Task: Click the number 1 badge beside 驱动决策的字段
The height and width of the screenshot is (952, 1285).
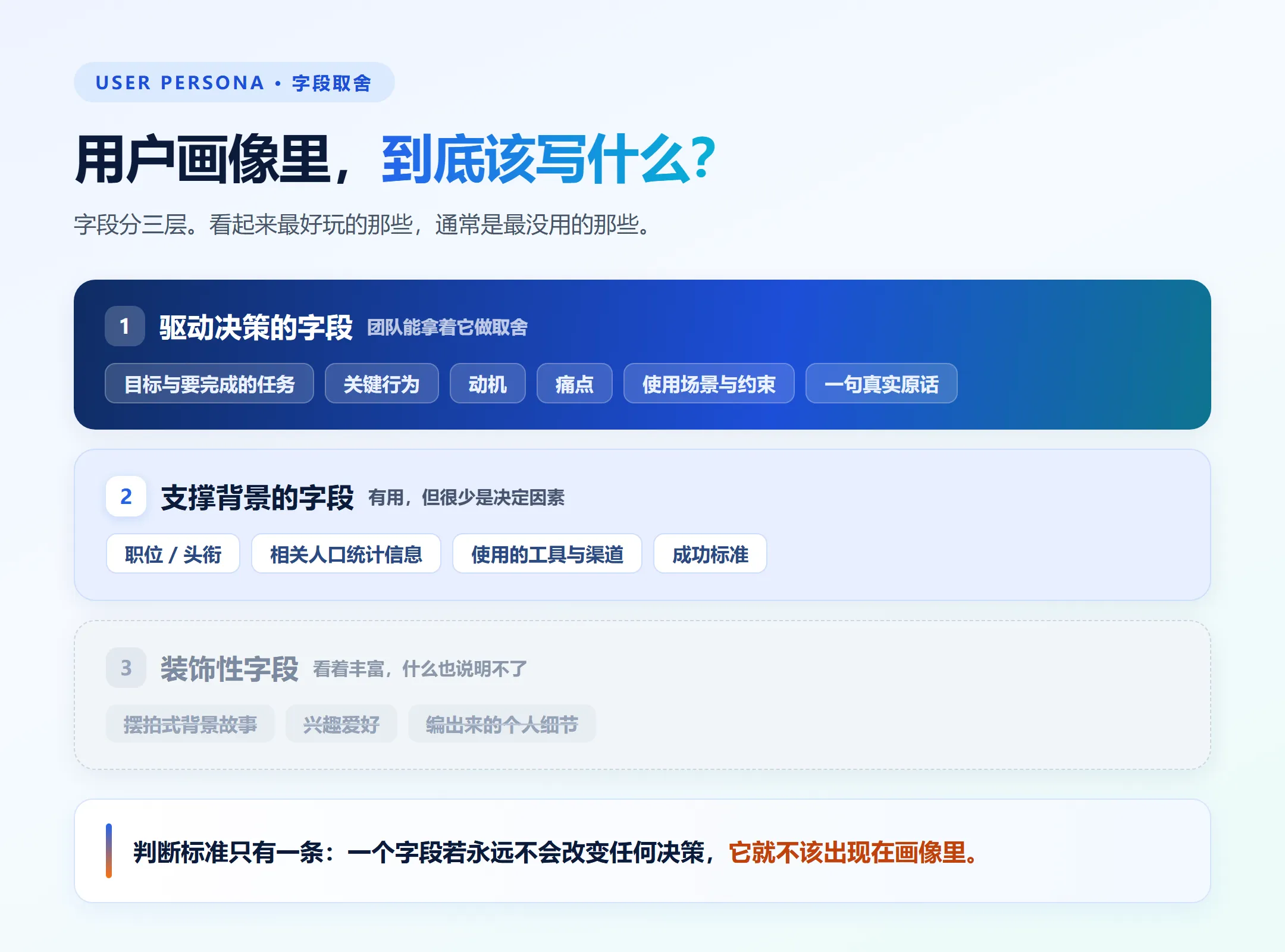Action: point(125,326)
